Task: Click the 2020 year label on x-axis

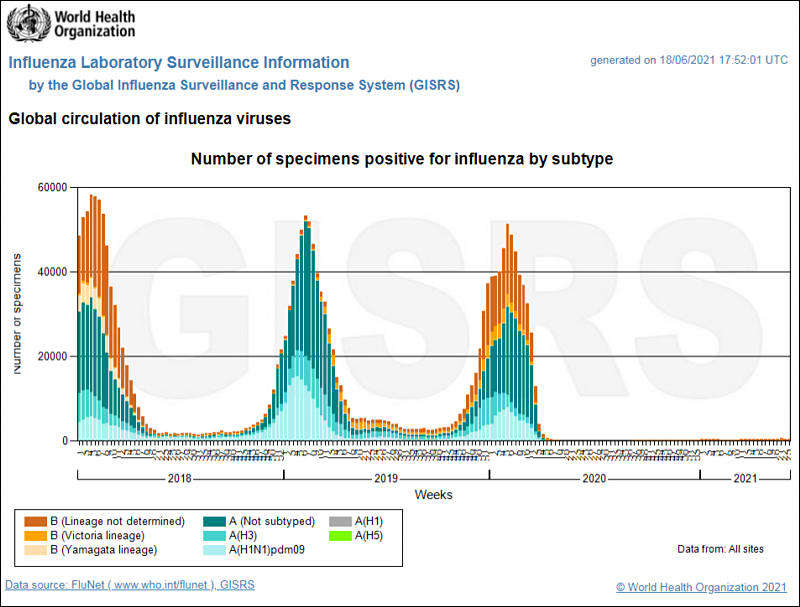Action: pyautogui.click(x=594, y=478)
